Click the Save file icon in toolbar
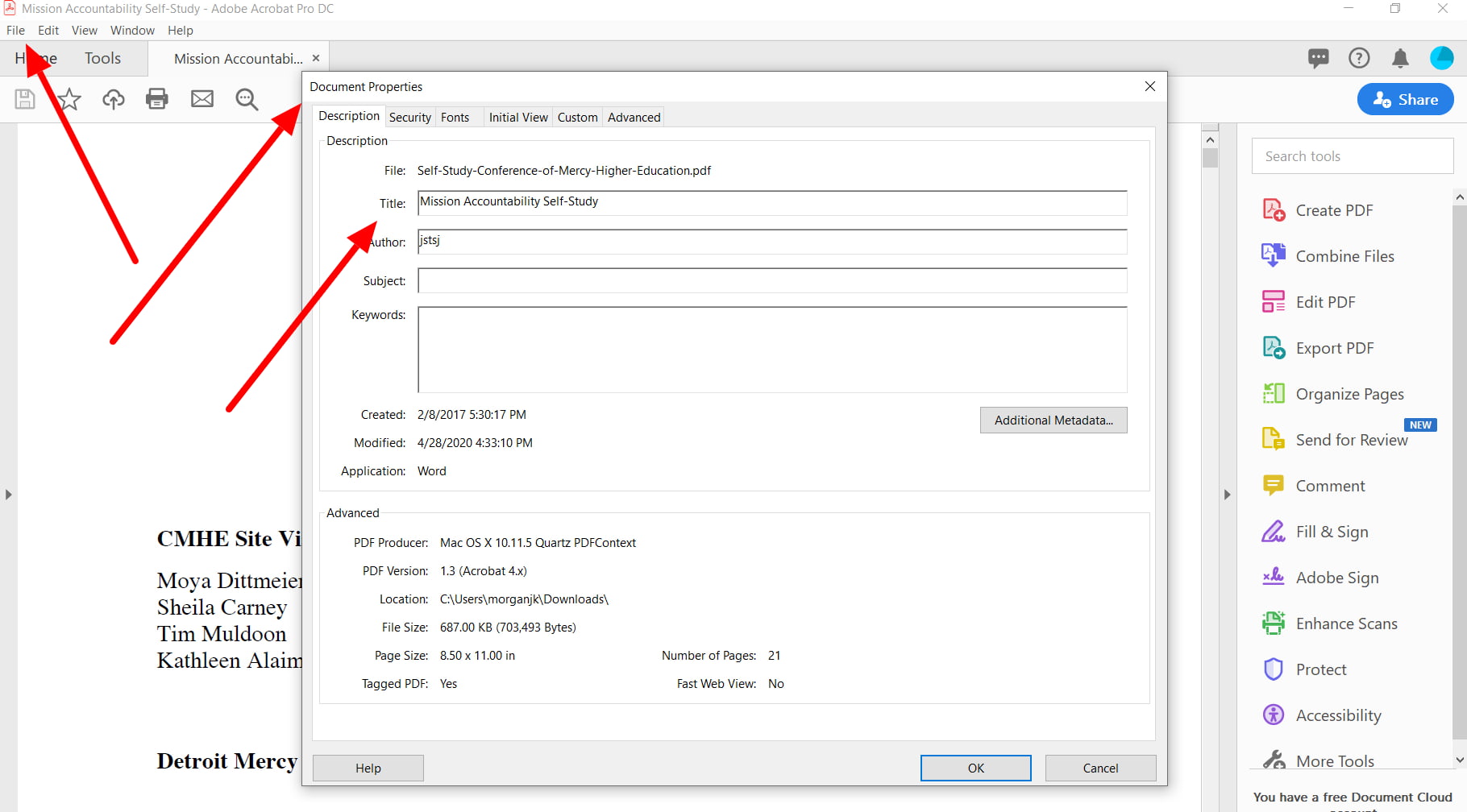The image size is (1467, 812). (x=25, y=99)
